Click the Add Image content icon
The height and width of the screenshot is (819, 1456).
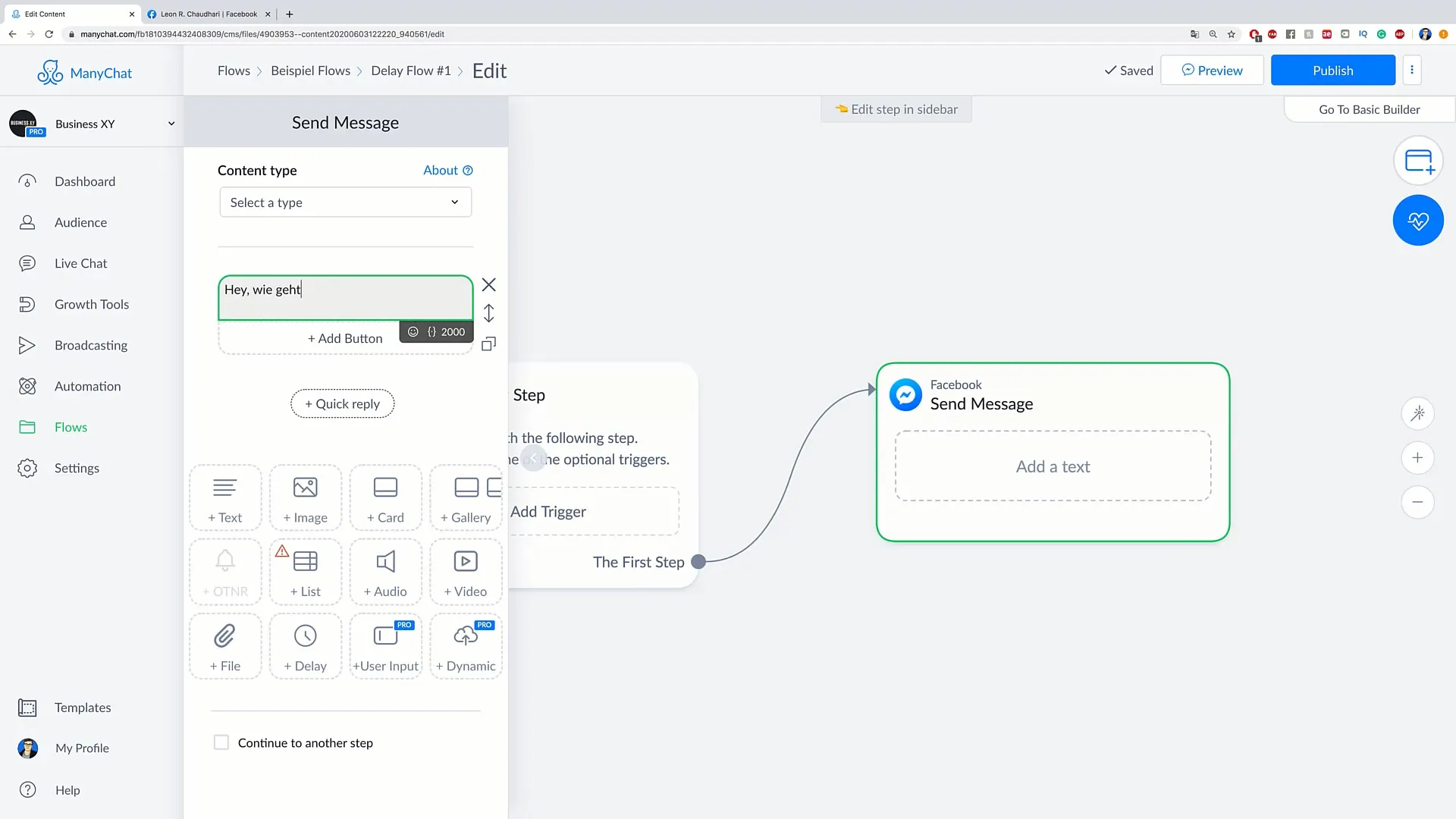click(x=305, y=497)
